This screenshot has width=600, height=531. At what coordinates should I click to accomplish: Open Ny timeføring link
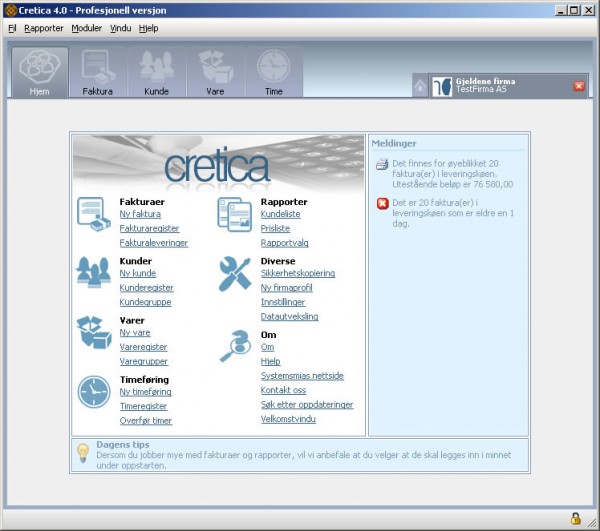click(x=145, y=392)
